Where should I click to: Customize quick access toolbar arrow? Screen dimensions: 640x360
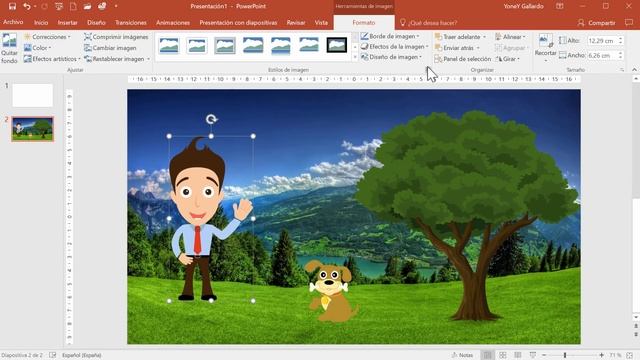click(x=116, y=6)
